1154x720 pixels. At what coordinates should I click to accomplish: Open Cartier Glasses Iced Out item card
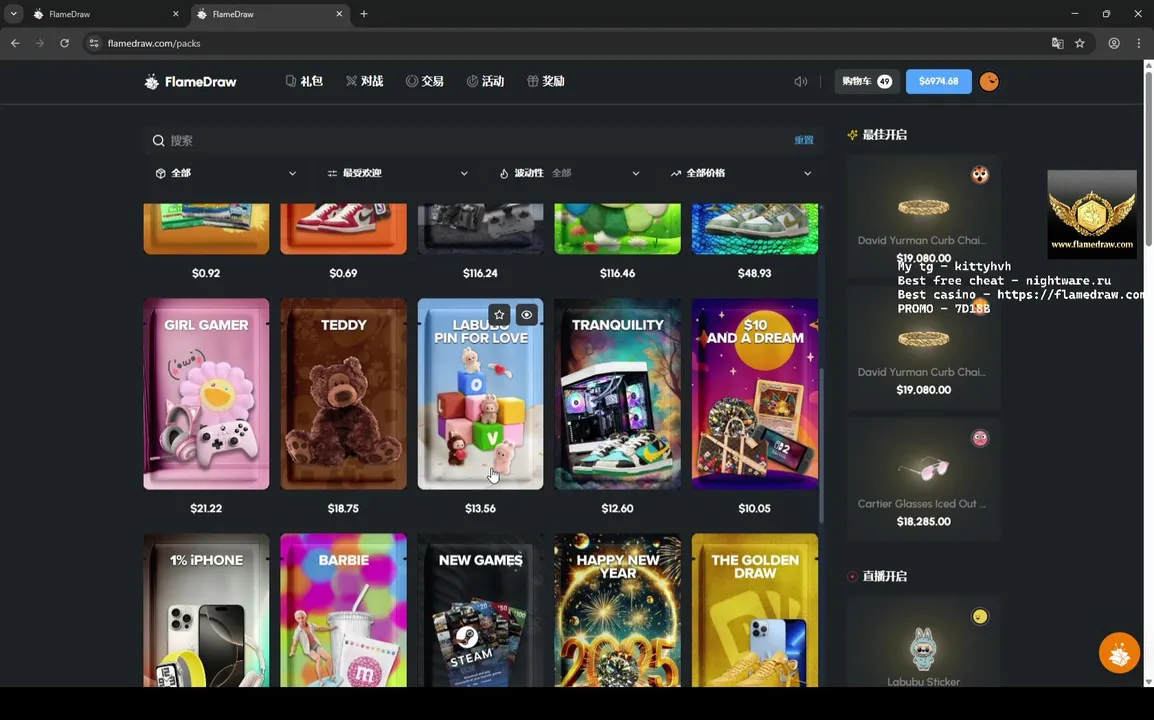tap(923, 480)
